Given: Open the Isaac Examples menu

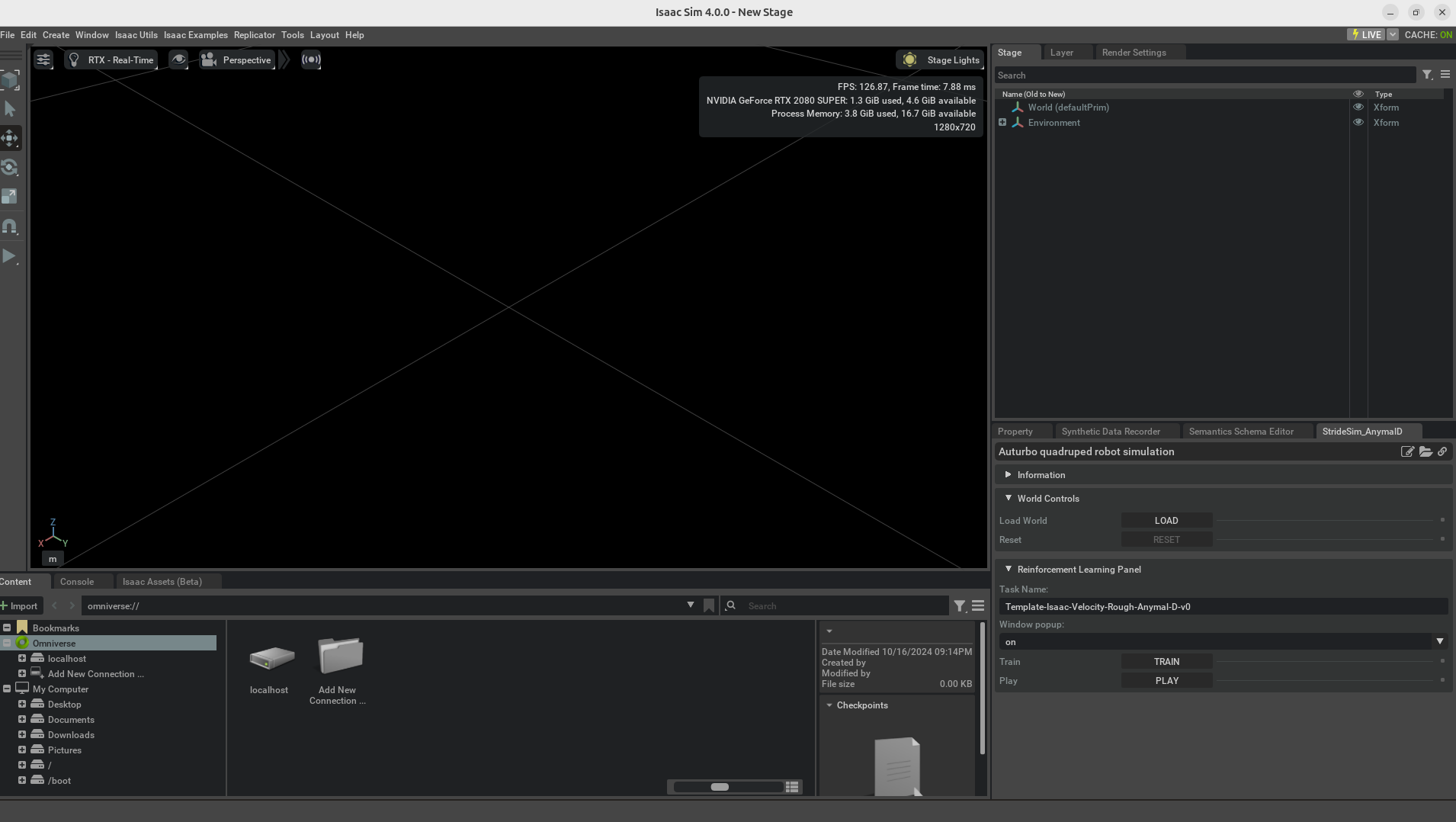Looking at the screenshot, I should tap(195, 35).
